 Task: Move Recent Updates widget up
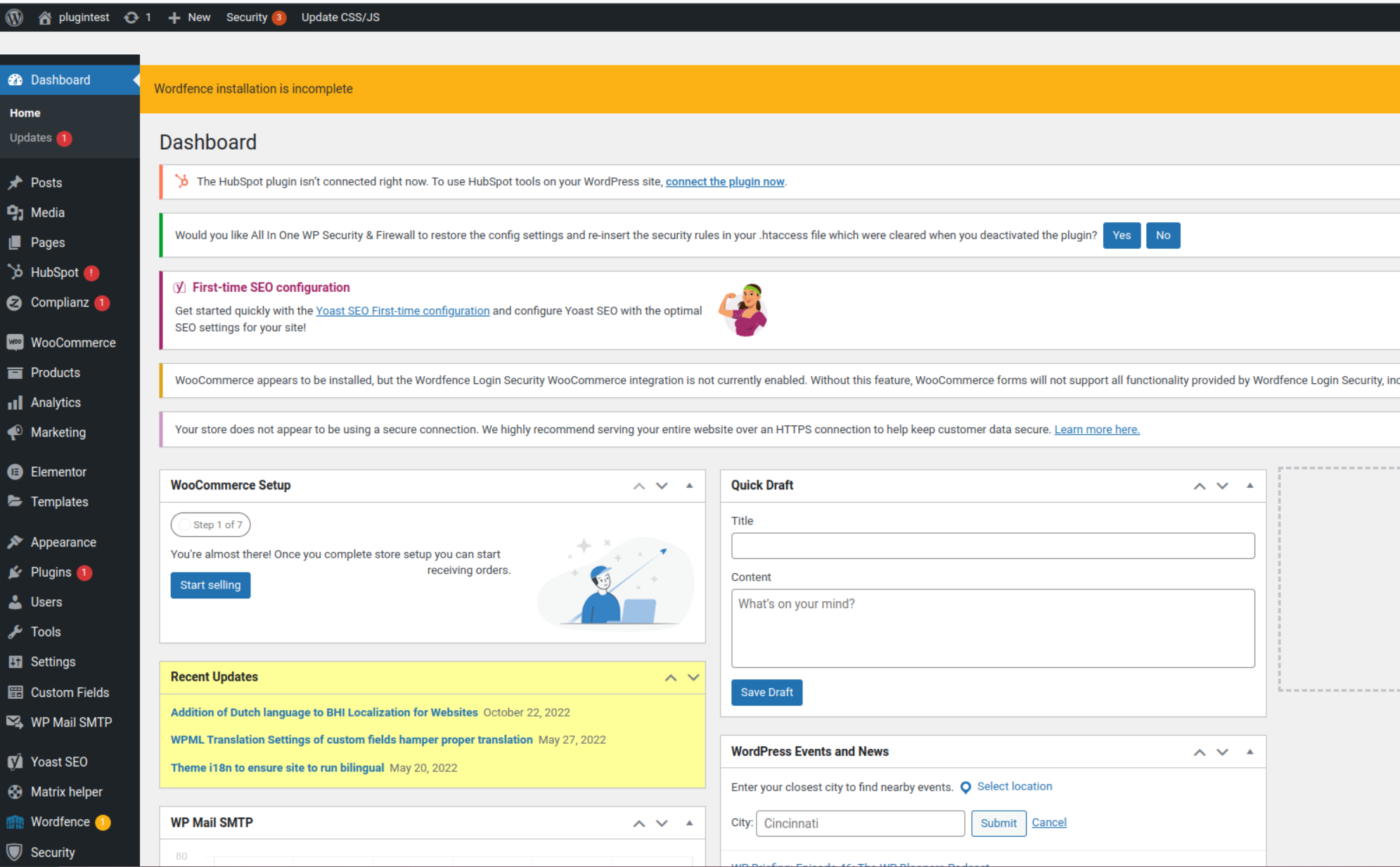pyautogui.click(x=671, y=678)
